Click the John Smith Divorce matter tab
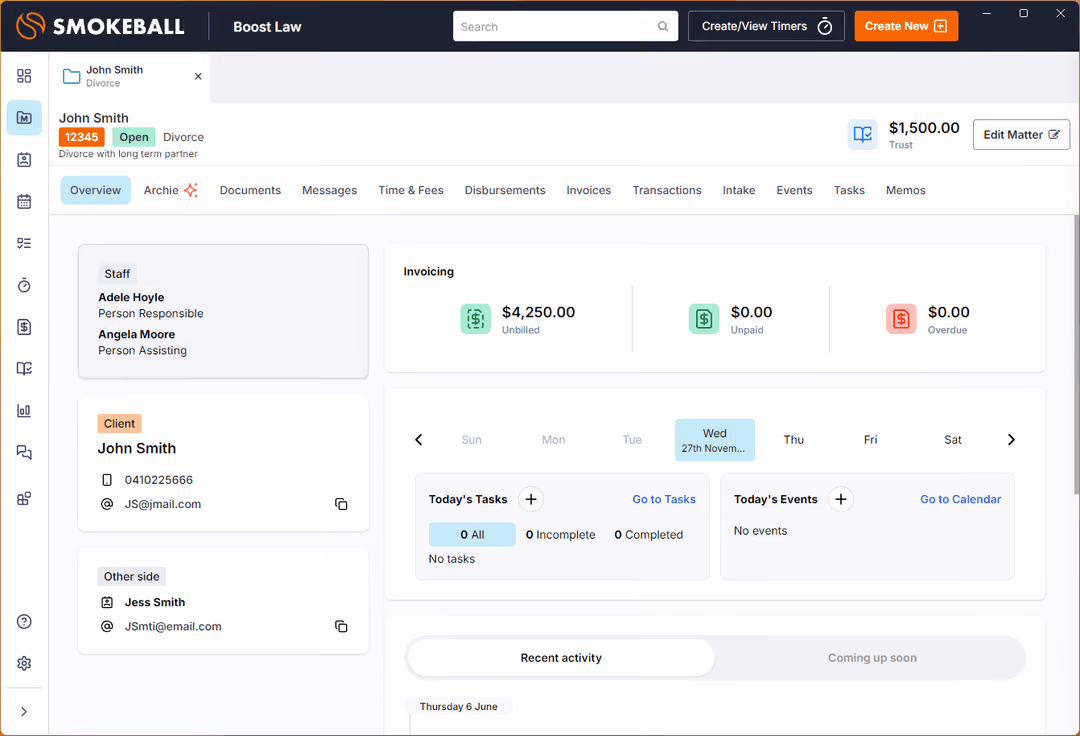Image resolution: width=1080 pixels, height=736 pixels. tap(129, 76)
